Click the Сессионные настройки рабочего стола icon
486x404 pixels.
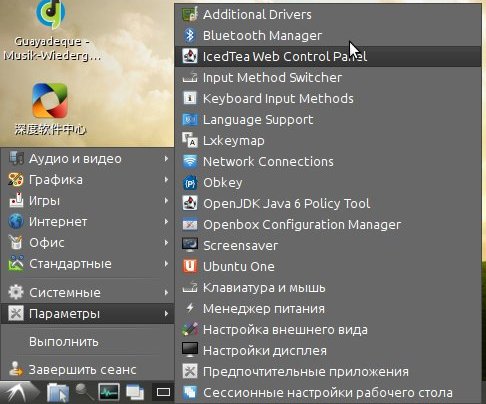[x=190, y=392]
